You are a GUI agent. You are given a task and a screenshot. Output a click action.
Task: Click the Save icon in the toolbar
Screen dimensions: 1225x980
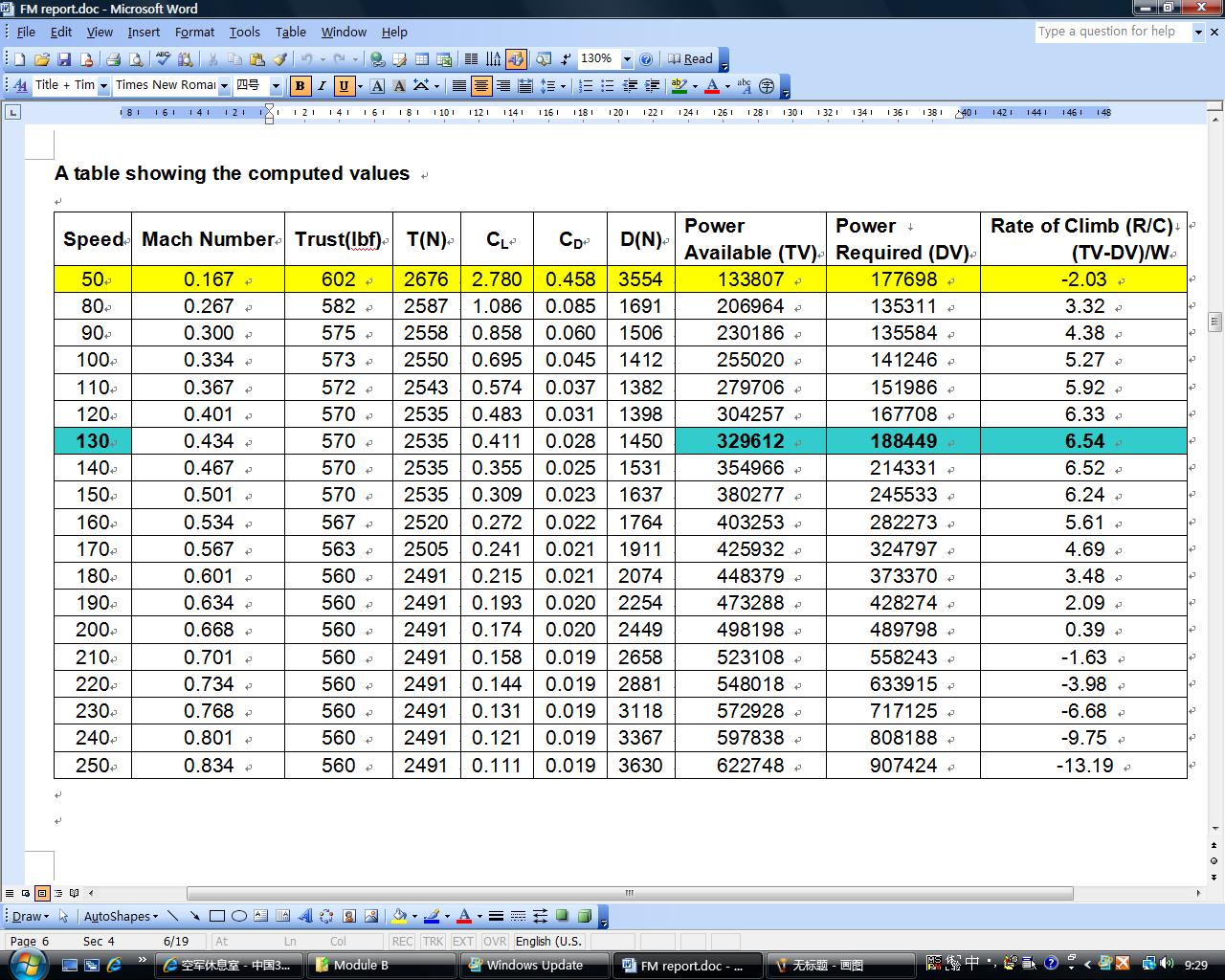64,59
